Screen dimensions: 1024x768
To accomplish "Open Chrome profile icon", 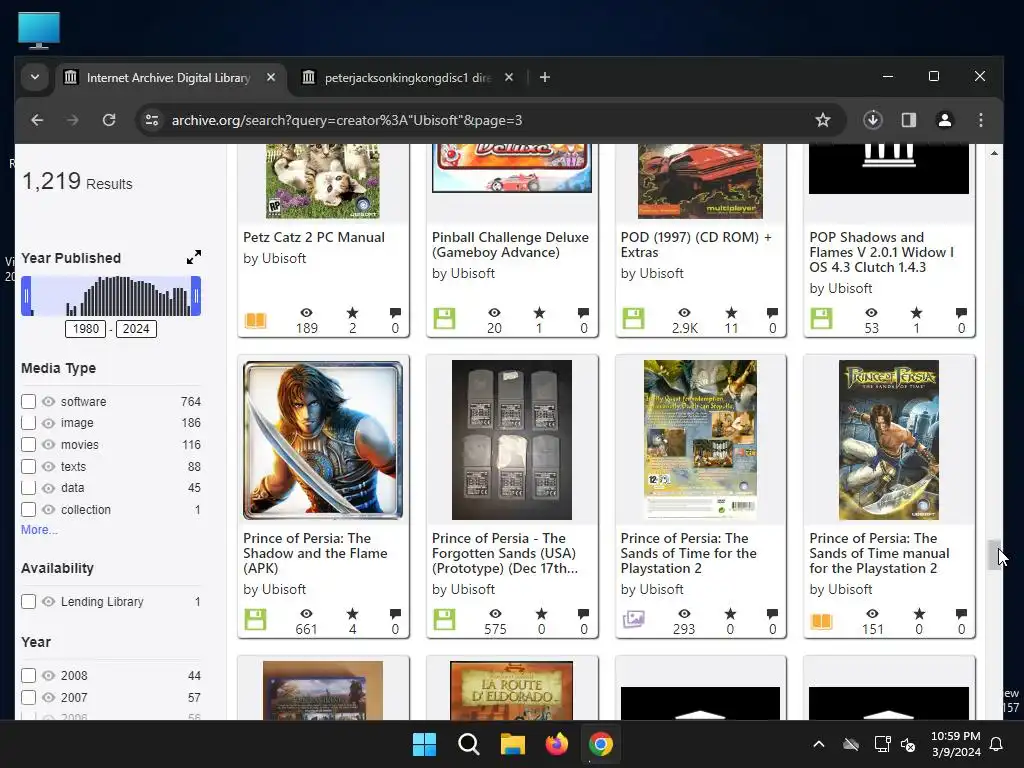I will [944, 120].
